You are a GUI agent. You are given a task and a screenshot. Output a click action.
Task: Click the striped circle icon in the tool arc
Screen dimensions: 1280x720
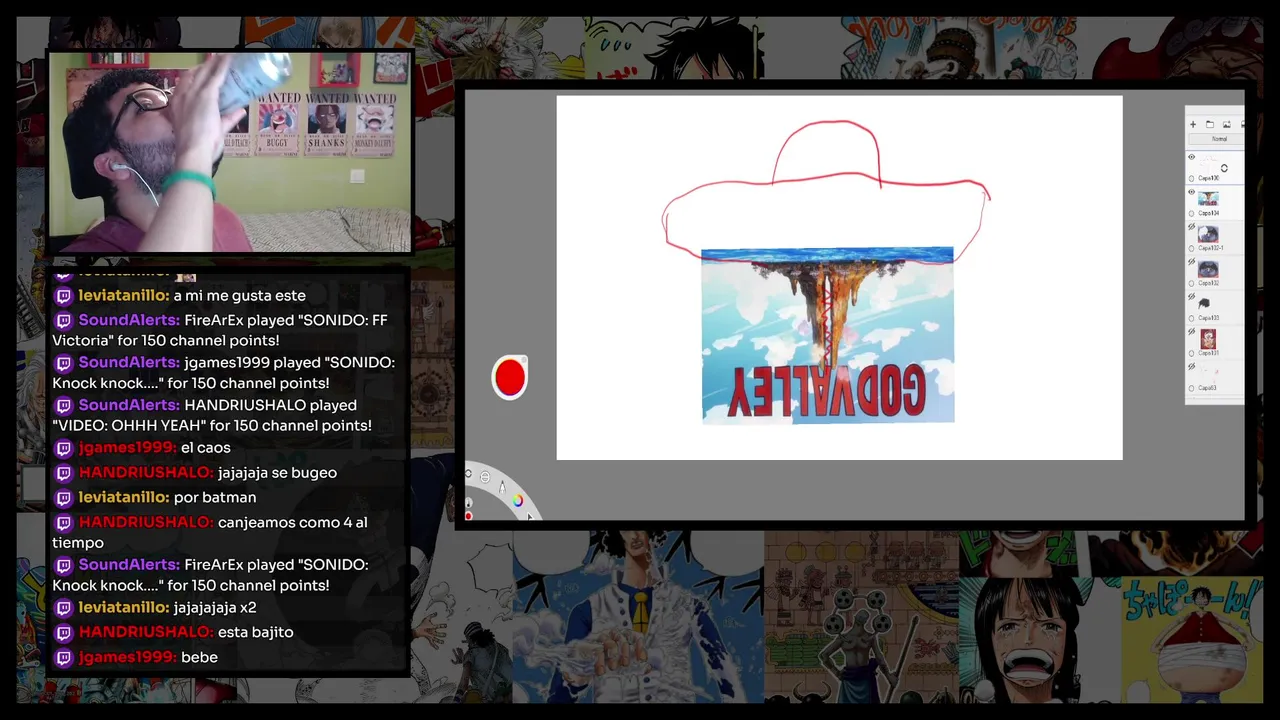click(x=485, y=477)
